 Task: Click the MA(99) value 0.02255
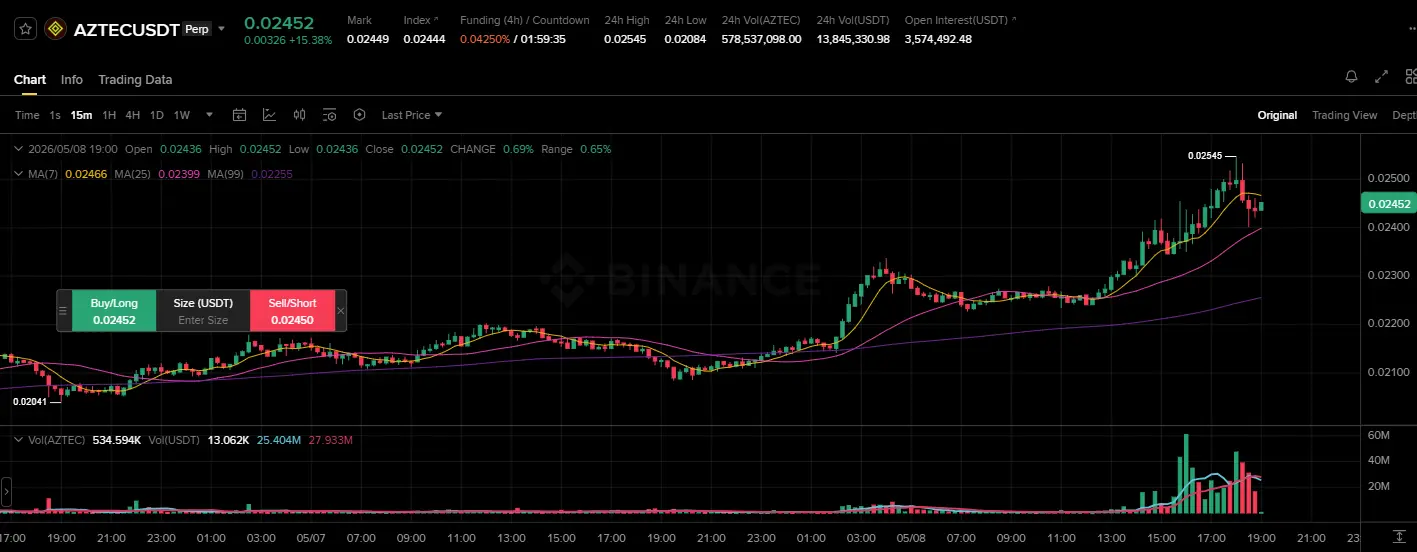pyautogui.click(x=272, y=174)
